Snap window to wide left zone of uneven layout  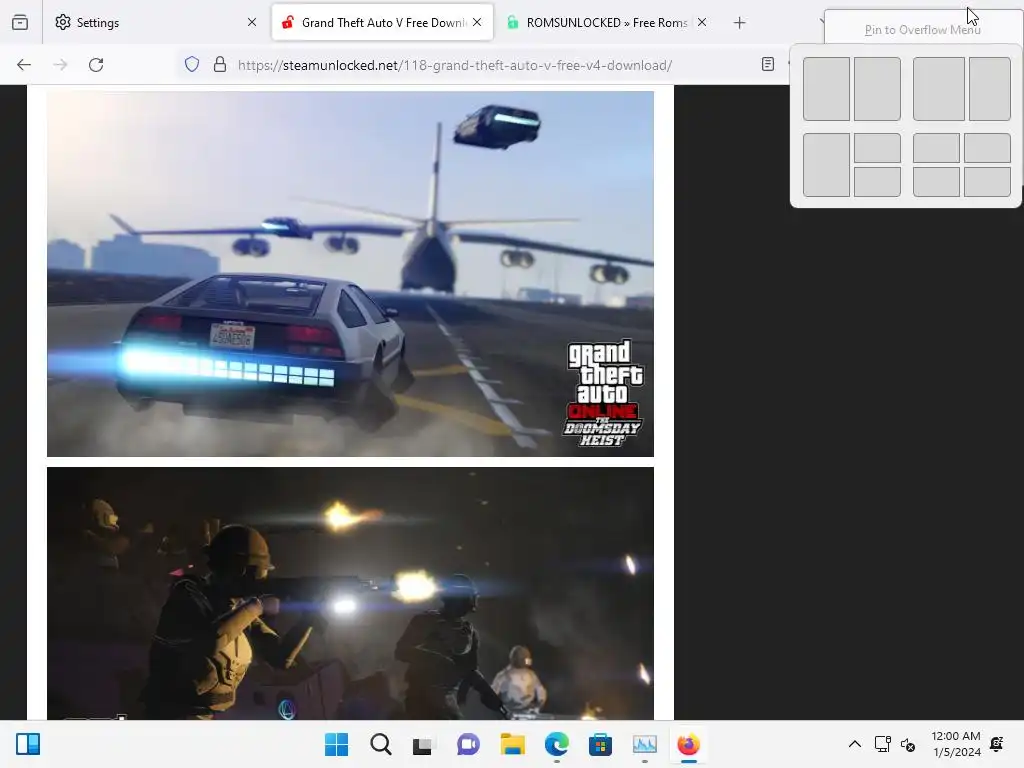click(938, 89)
